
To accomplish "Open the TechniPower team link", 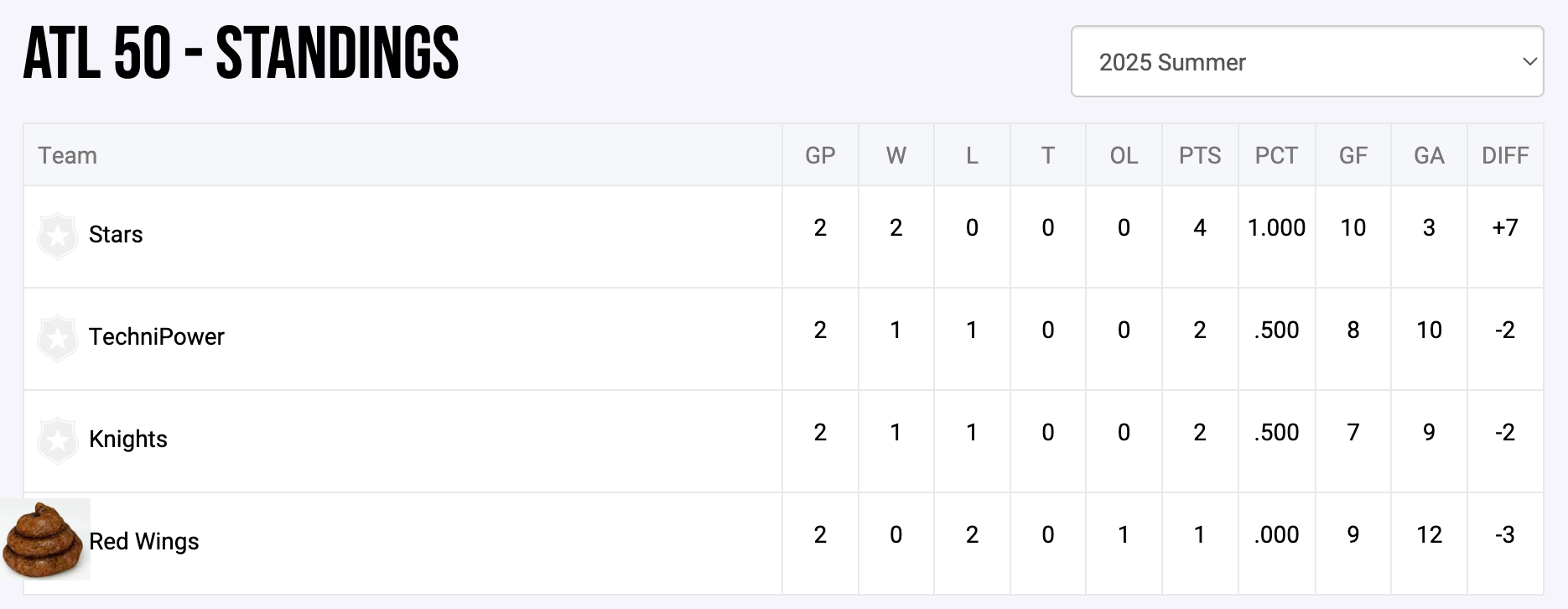I will point(157,337).
